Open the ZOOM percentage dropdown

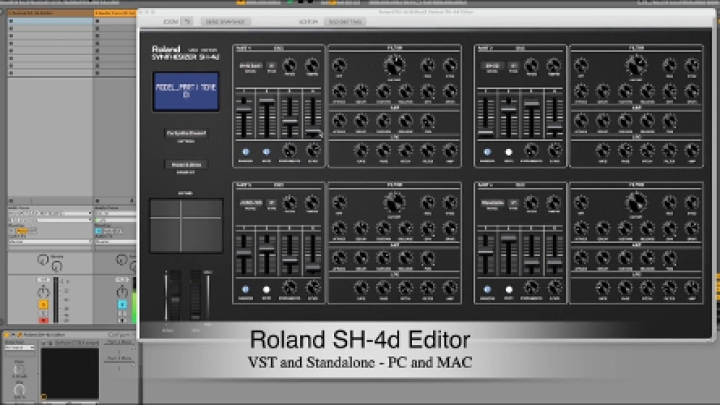186,22
